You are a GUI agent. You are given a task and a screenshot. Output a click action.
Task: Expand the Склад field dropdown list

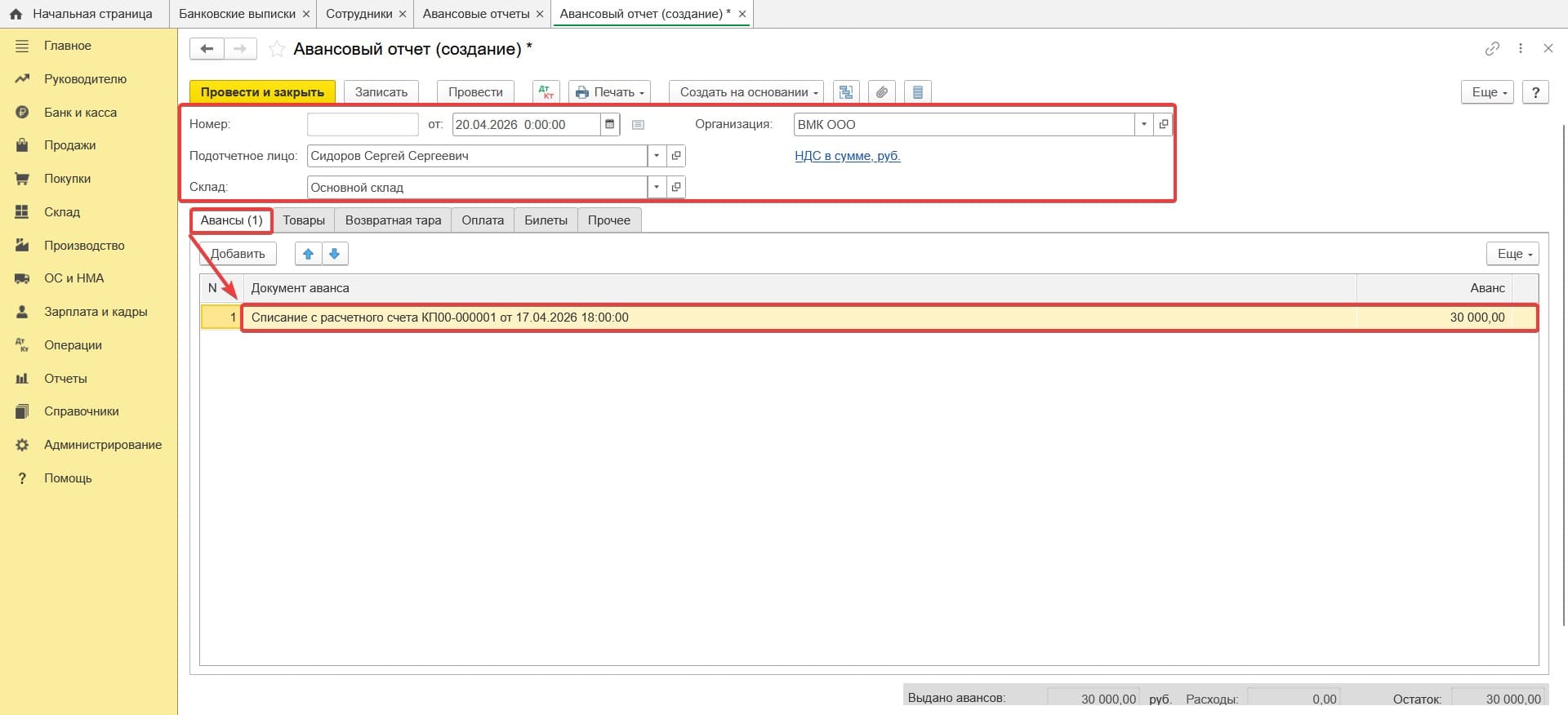[x=657, y=188]
